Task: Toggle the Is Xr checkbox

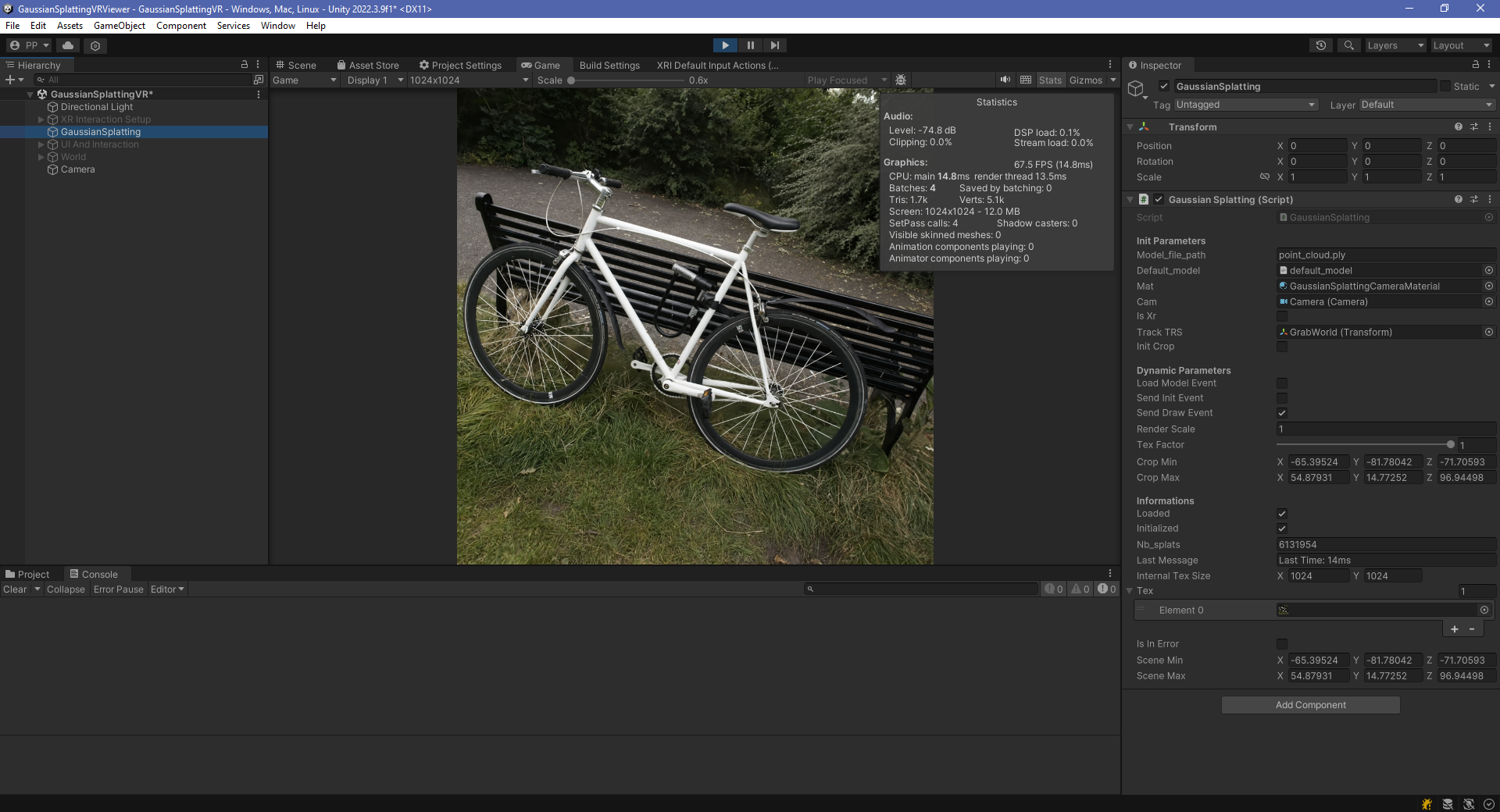Action: (1282, 316)
